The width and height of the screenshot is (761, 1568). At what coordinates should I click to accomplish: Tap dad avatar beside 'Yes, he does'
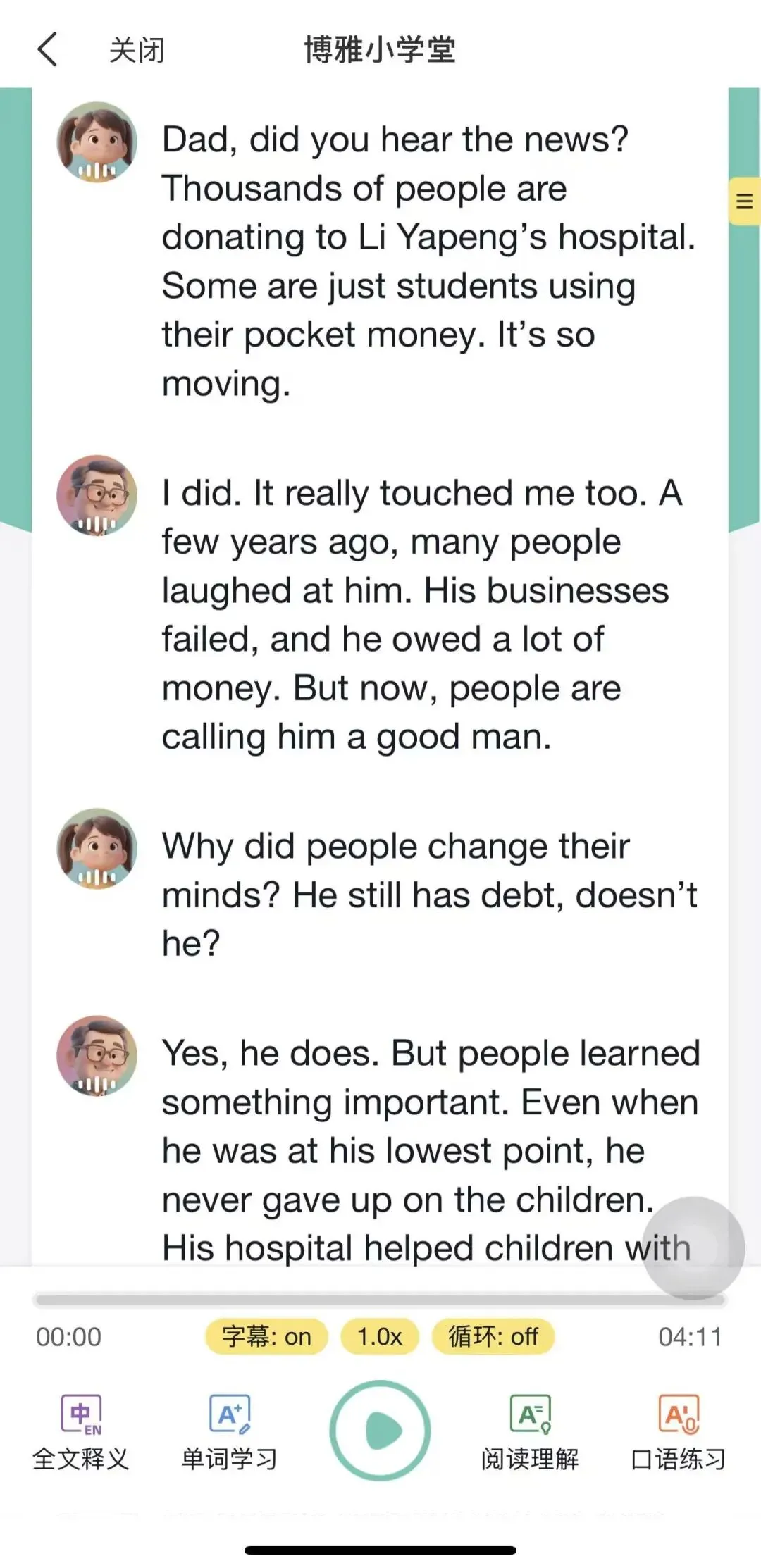97,1055
